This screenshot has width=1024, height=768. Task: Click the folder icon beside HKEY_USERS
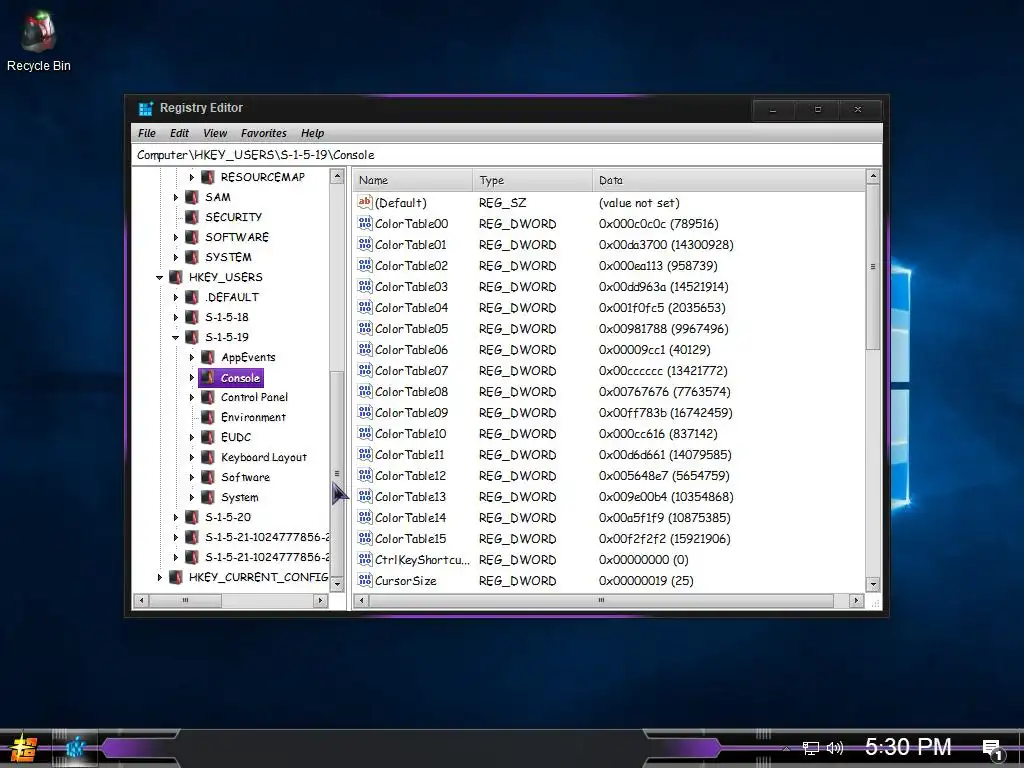176,277
